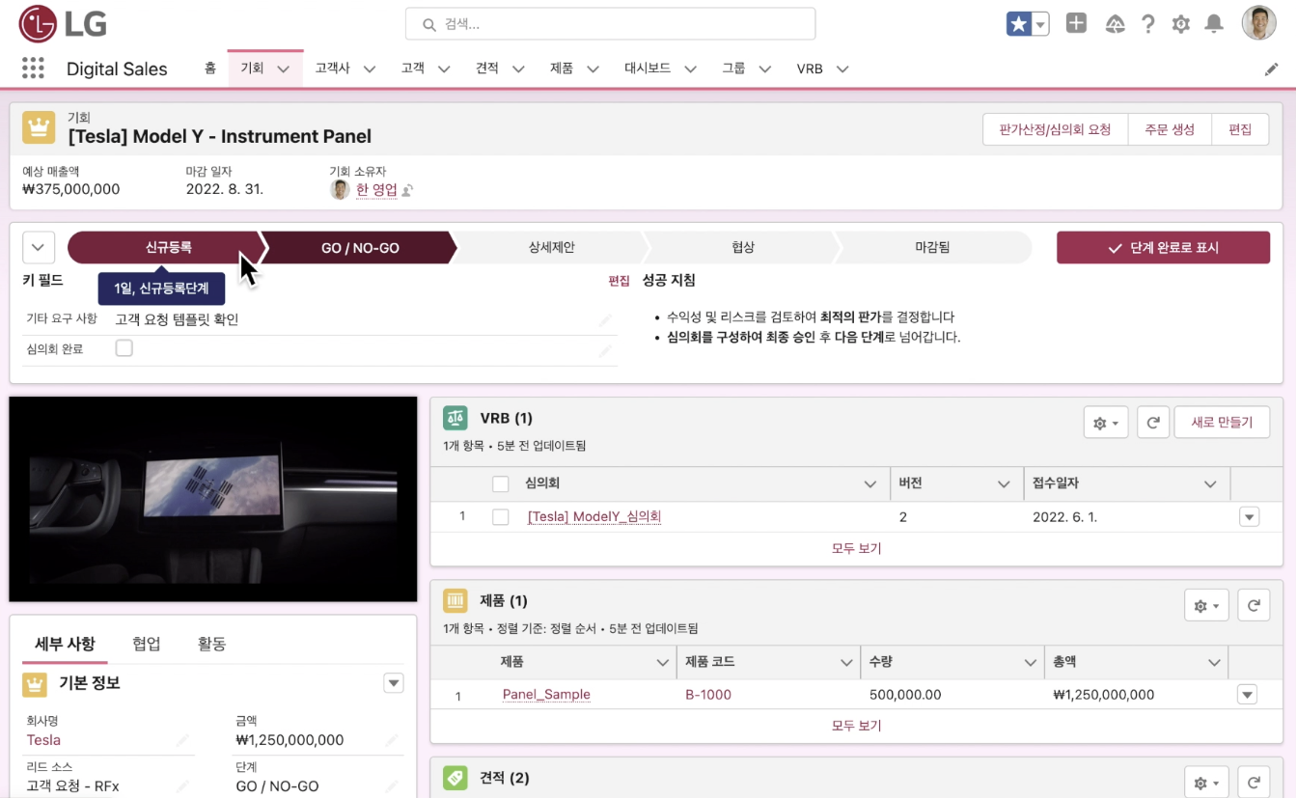Viewport: 1296px width, 798px height.
Task: Open the Panel_Sample row actions dropdown
Action: click(x=1247, y=695)
